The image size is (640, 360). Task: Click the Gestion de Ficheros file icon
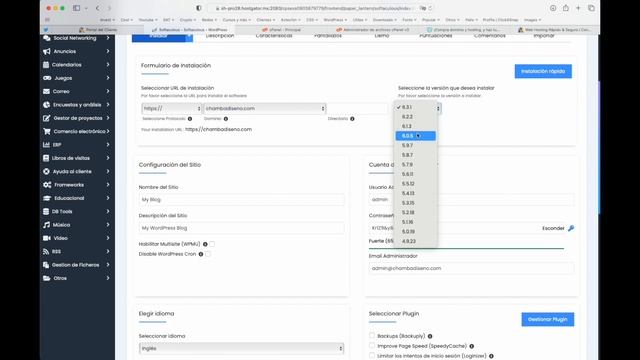[46, 265]
